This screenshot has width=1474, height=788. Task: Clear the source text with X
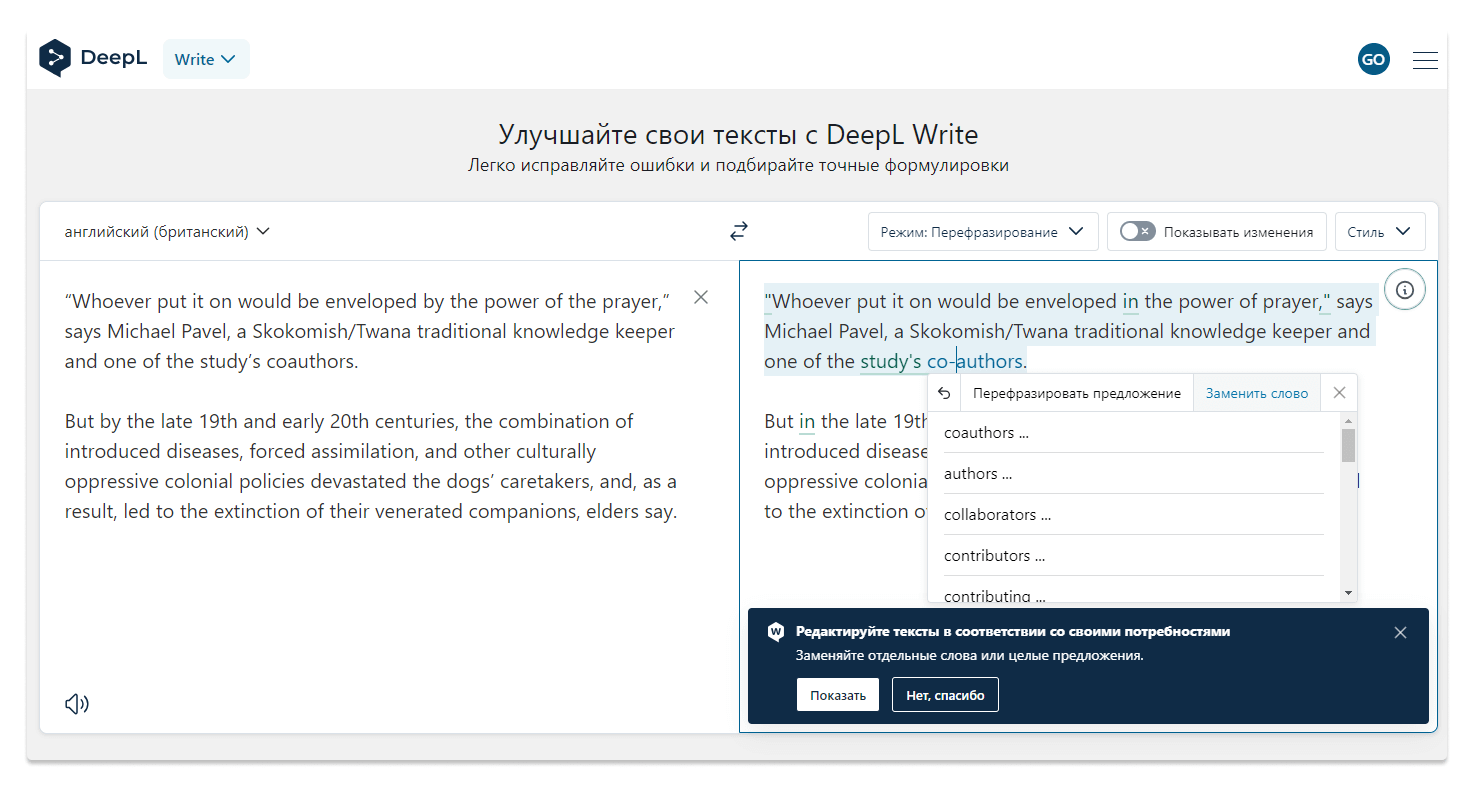click(x=701, y=297)
